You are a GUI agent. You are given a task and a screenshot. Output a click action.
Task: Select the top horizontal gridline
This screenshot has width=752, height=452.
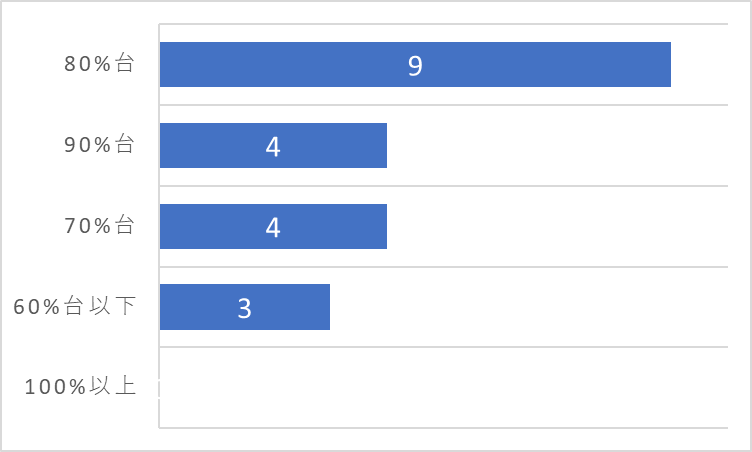[x=444, y=24]
